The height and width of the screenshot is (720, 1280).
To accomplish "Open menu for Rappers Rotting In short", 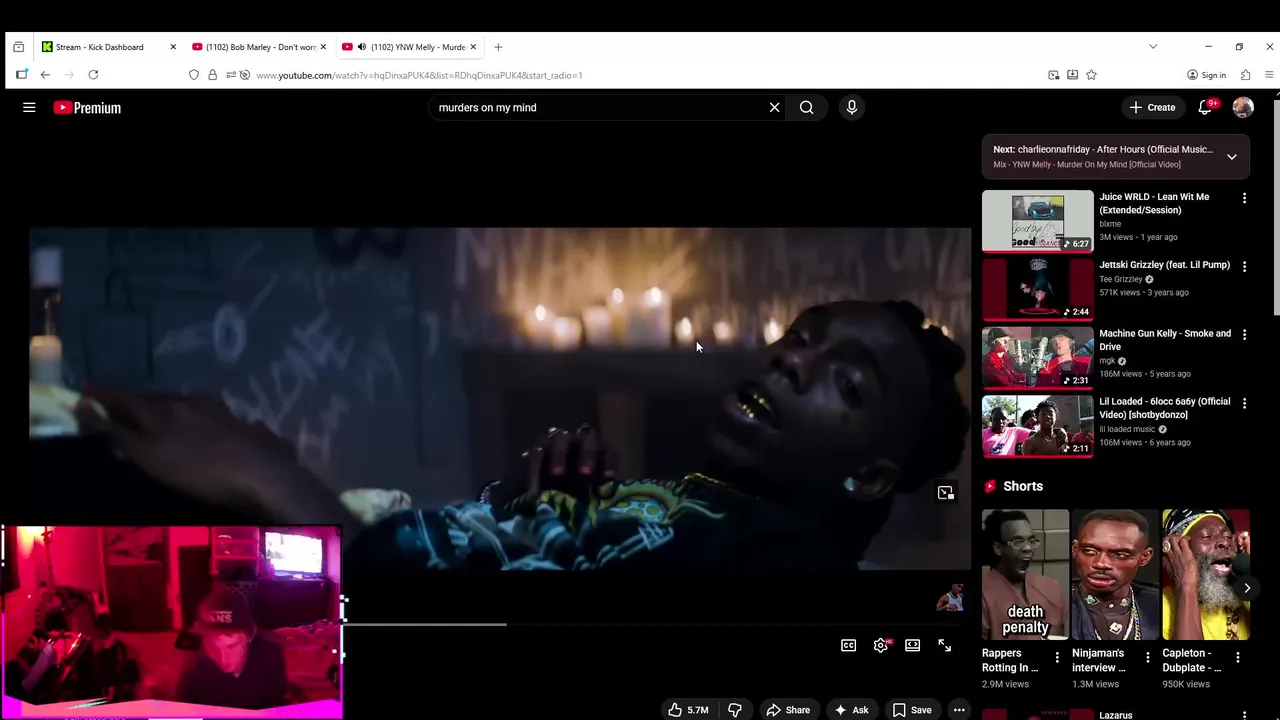I will [x=1057, y=657].
